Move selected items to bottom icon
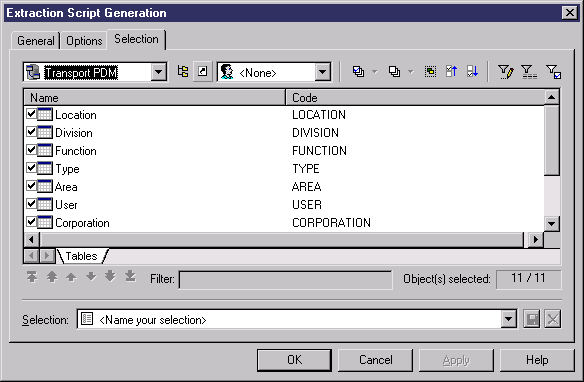The height and width of the screenshot is (382, 584). click(472, 71)
